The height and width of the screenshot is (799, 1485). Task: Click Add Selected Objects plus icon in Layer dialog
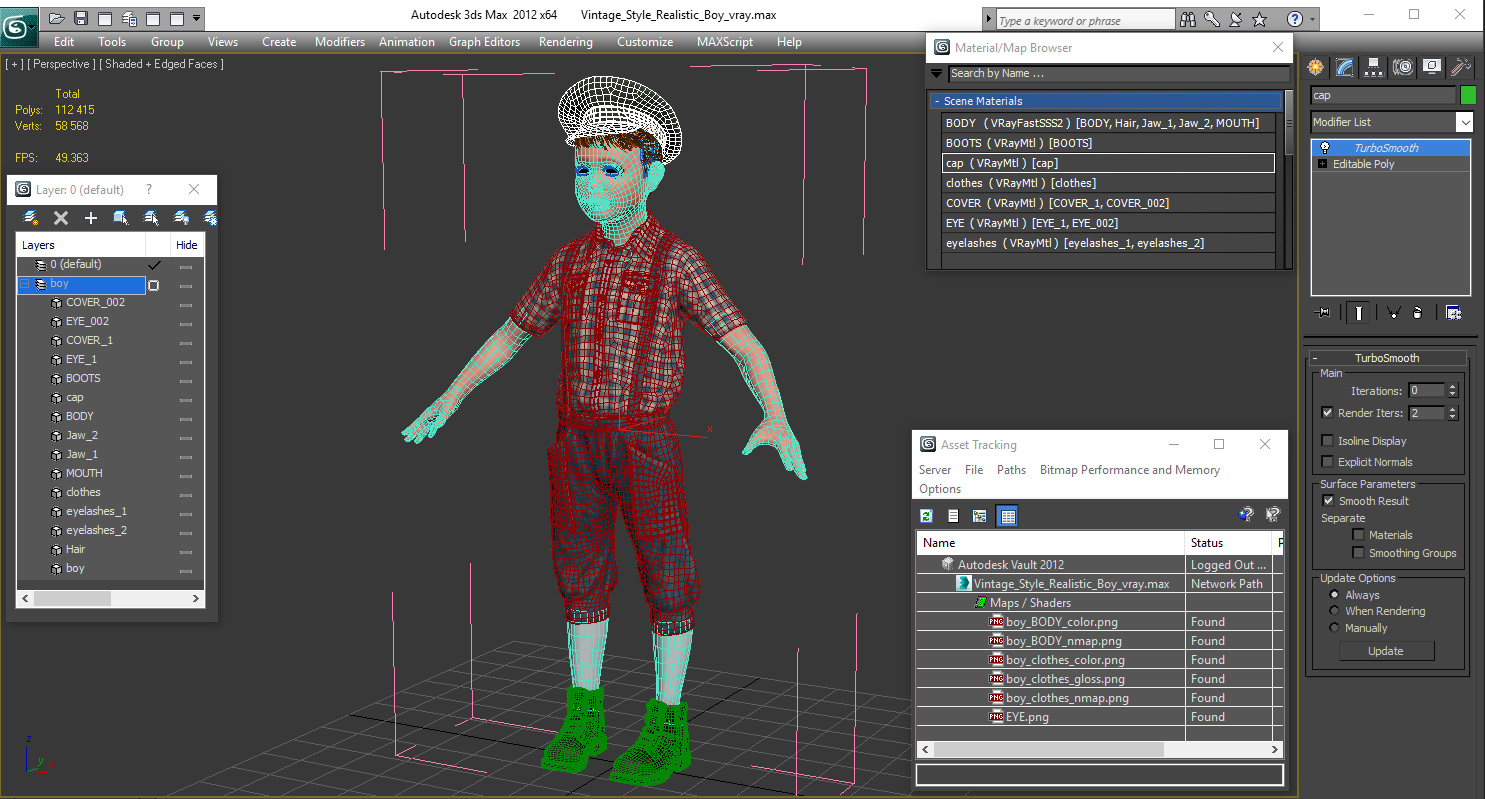(x=91, y=217)
